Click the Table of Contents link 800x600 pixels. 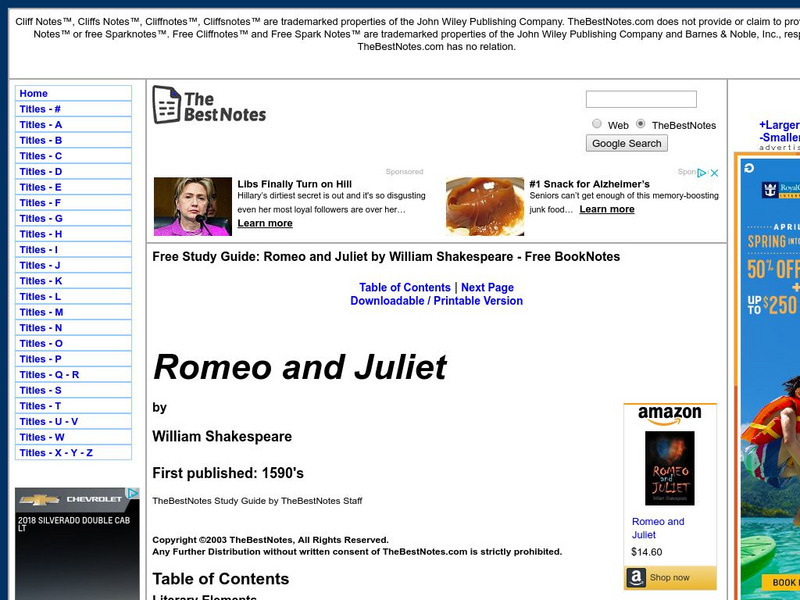[x=405, y=287]
